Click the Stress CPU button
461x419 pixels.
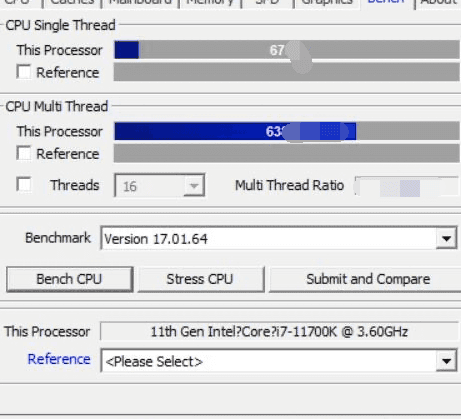pos(201,279)
